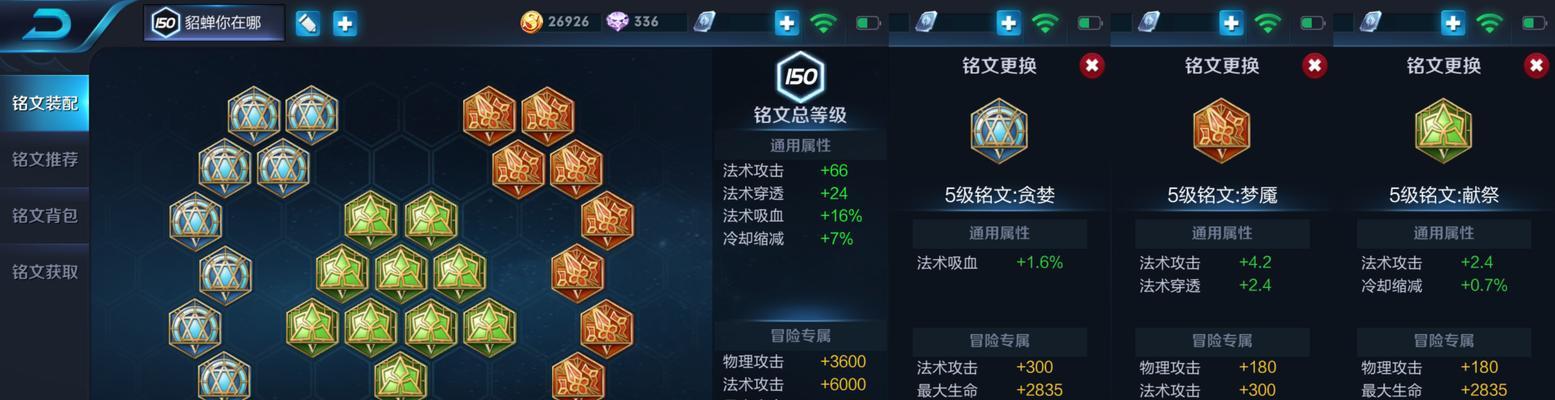The width and height of the screenshot is (1555, 400).
Task: Click the rune page name 貂蝉你在哪
Action: (223, 22)
